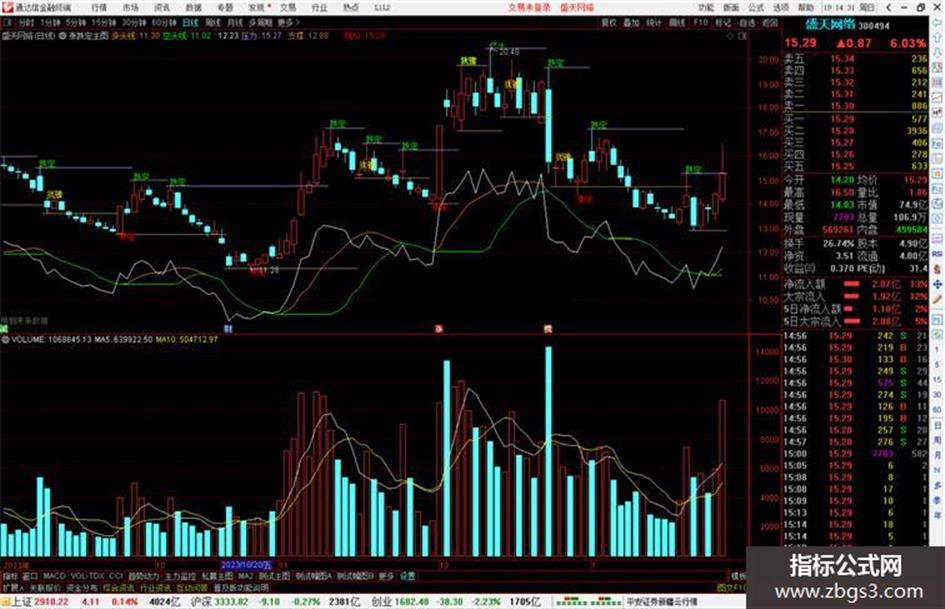Screen dimensions: 945x609
Task: Click the 标记 mark button
Action: pyautogui.click(x=723, y=22)
